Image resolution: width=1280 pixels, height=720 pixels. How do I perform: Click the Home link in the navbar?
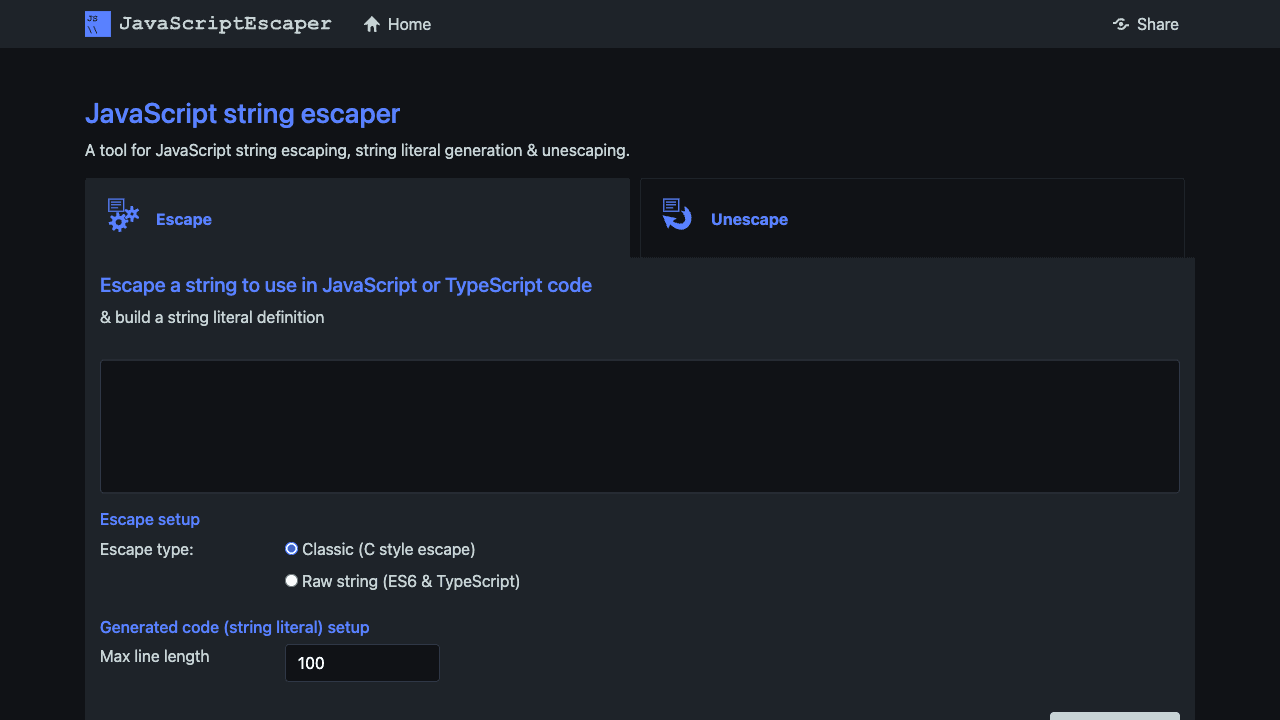[x=408, y=24]
